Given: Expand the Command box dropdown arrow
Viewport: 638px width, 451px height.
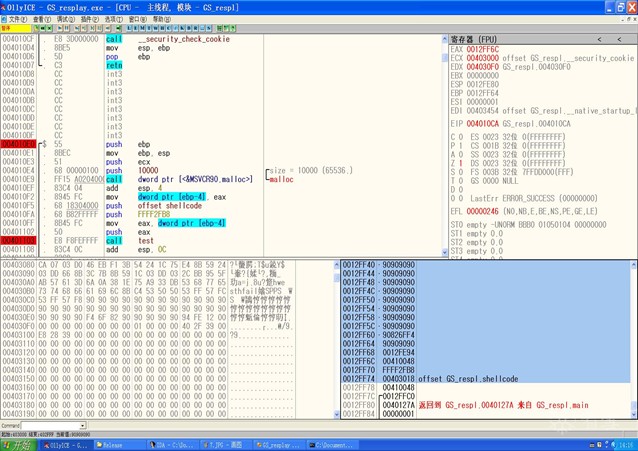Looking at the screenshot, I should pyautogui.click(x=82, y=426).
